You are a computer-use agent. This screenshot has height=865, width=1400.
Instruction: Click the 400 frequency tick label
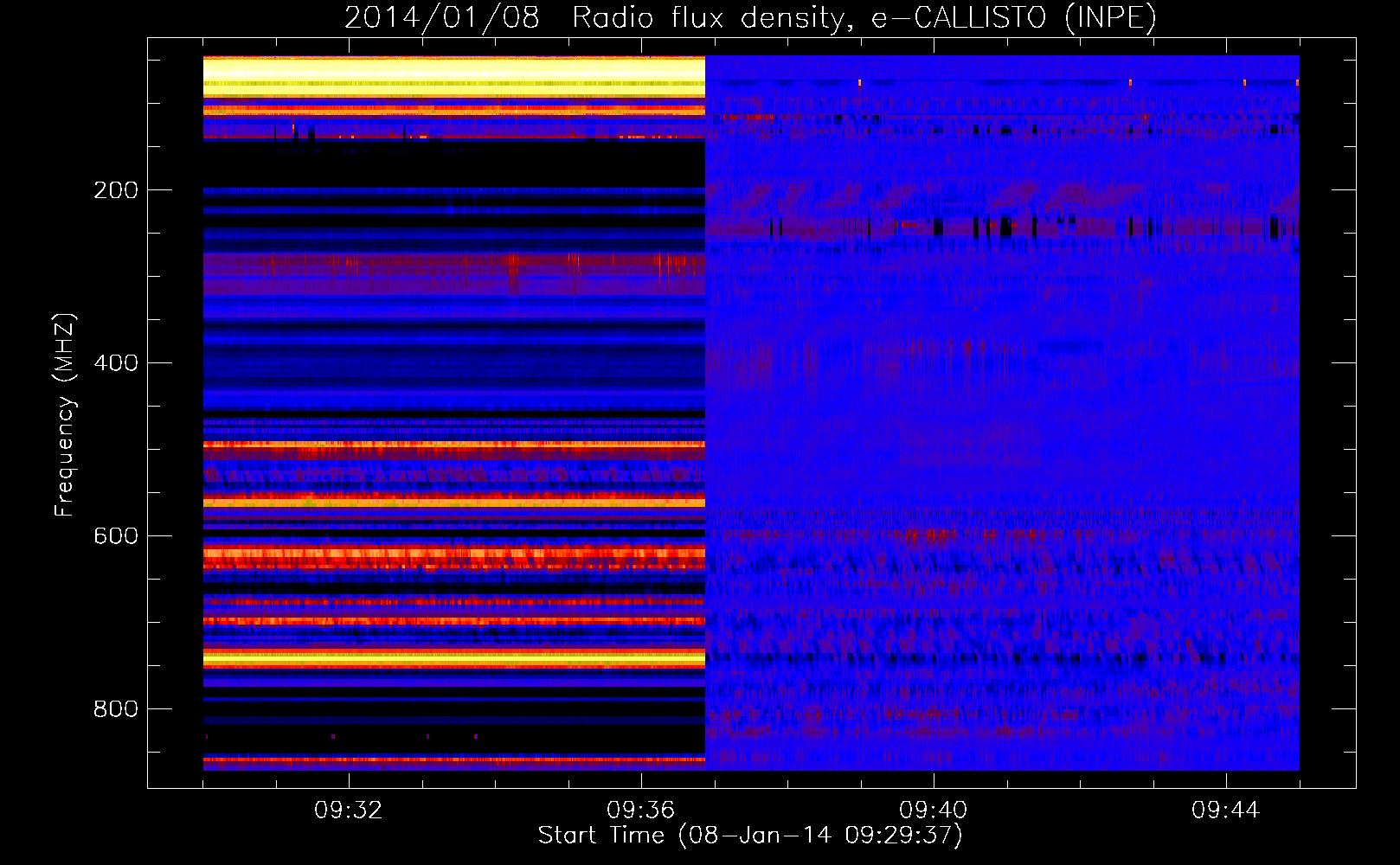tap(116, 363)
